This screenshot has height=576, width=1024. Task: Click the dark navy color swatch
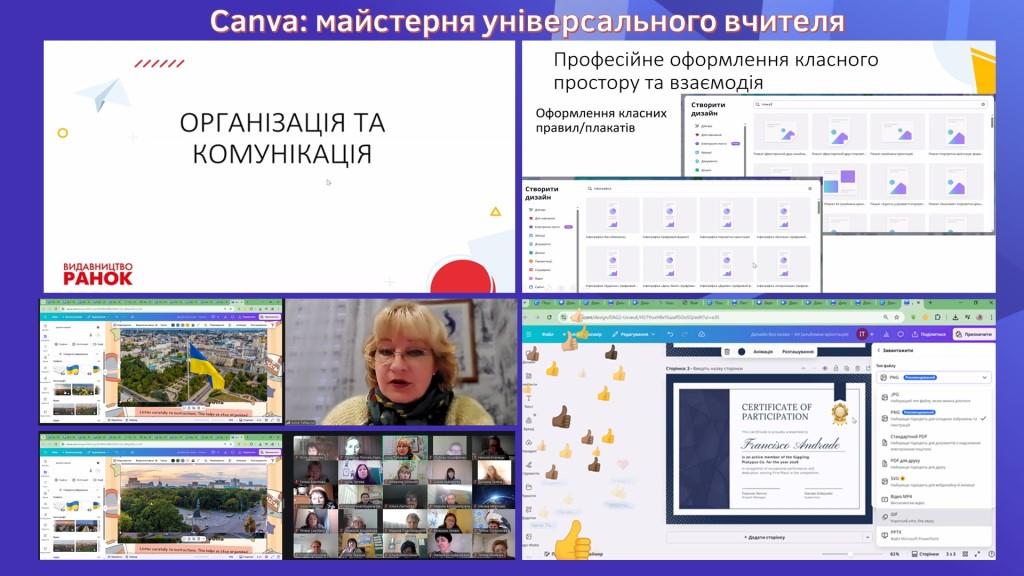point(741,351)
